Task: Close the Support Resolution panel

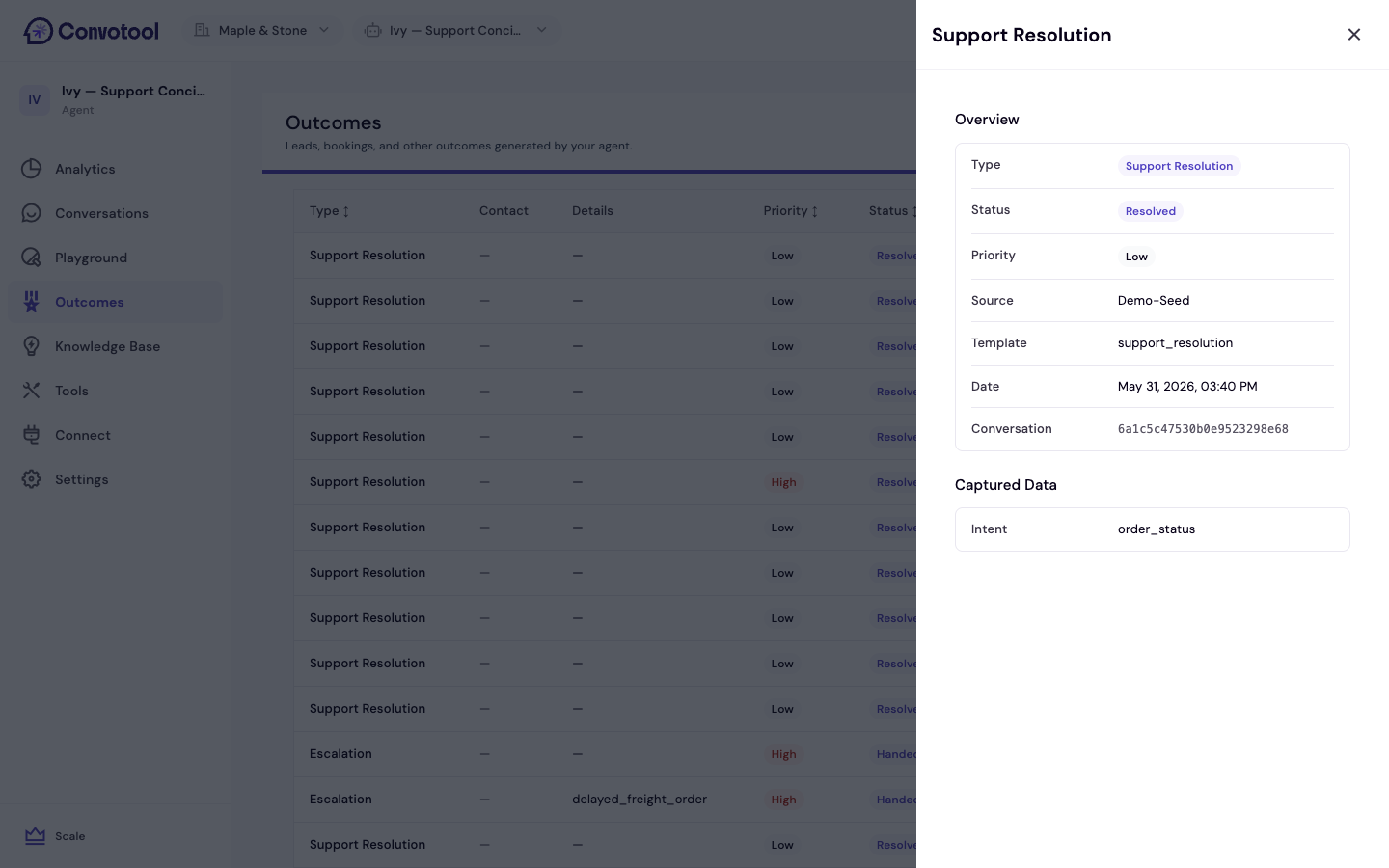Action: tap(1354, 35)
